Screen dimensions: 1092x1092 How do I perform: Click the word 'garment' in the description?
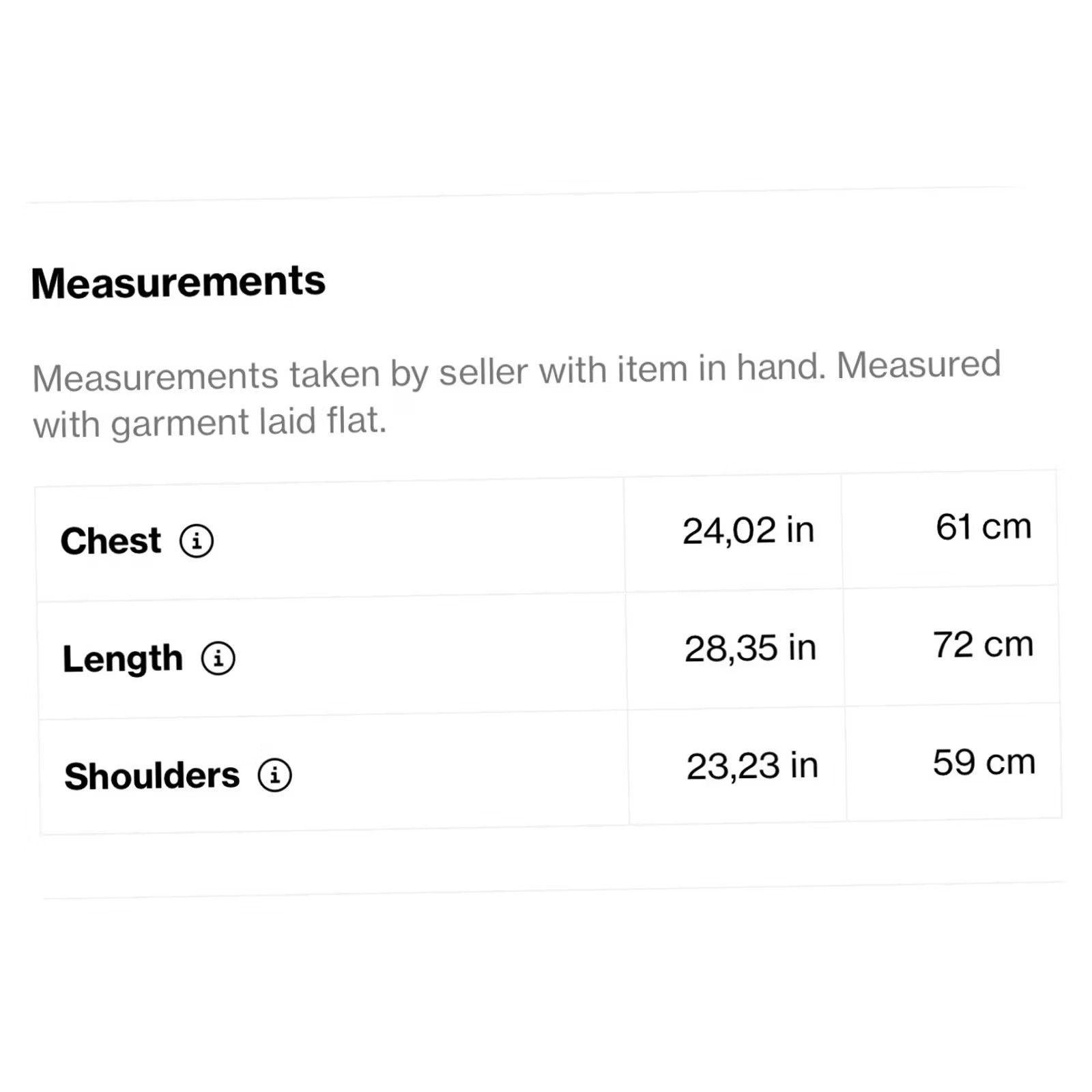179,424
